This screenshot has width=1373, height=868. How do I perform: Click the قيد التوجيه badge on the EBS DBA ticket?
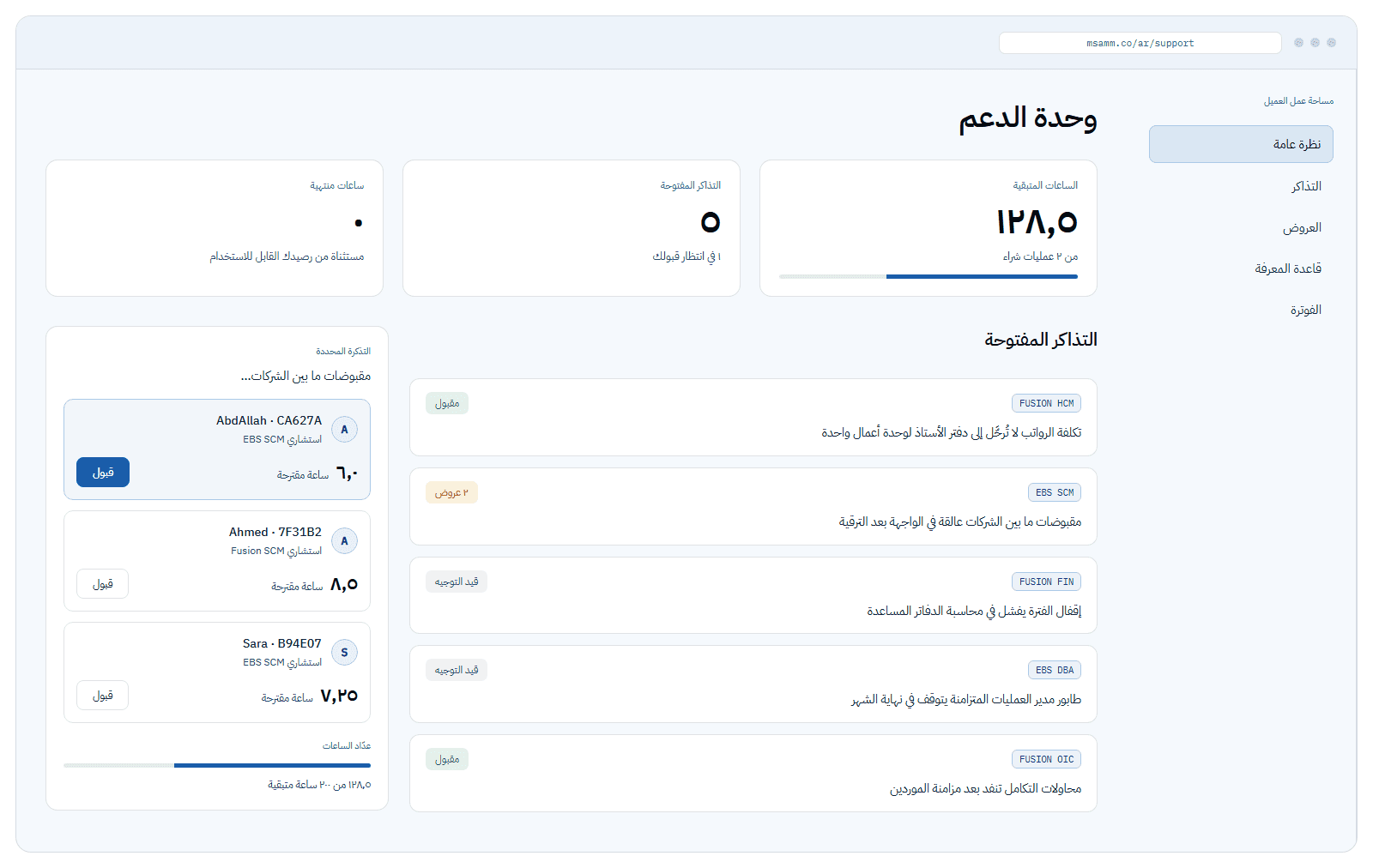click(457, 670)
